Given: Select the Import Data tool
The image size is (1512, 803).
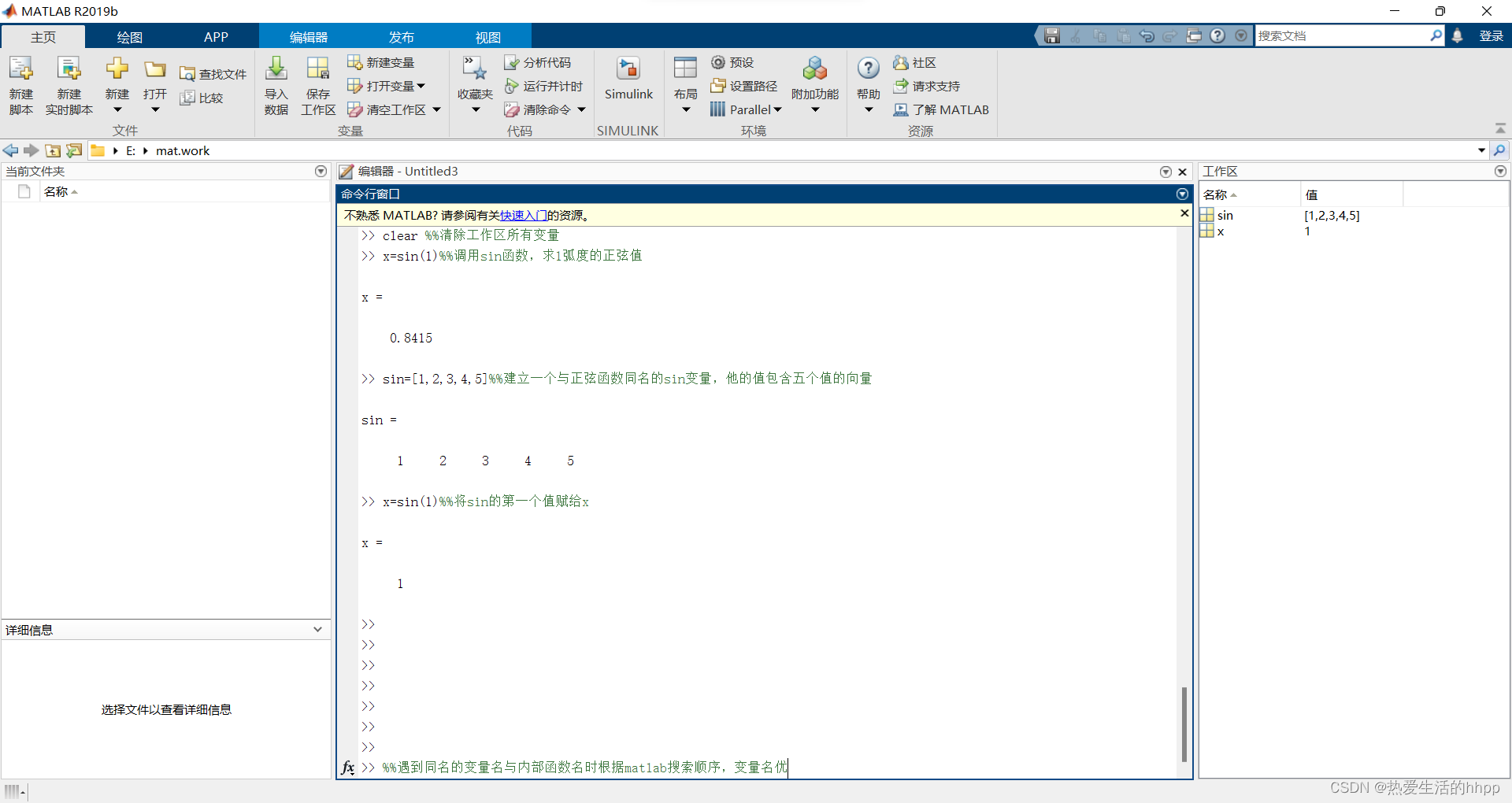Looking at the screenshot, I should (276, 84).
